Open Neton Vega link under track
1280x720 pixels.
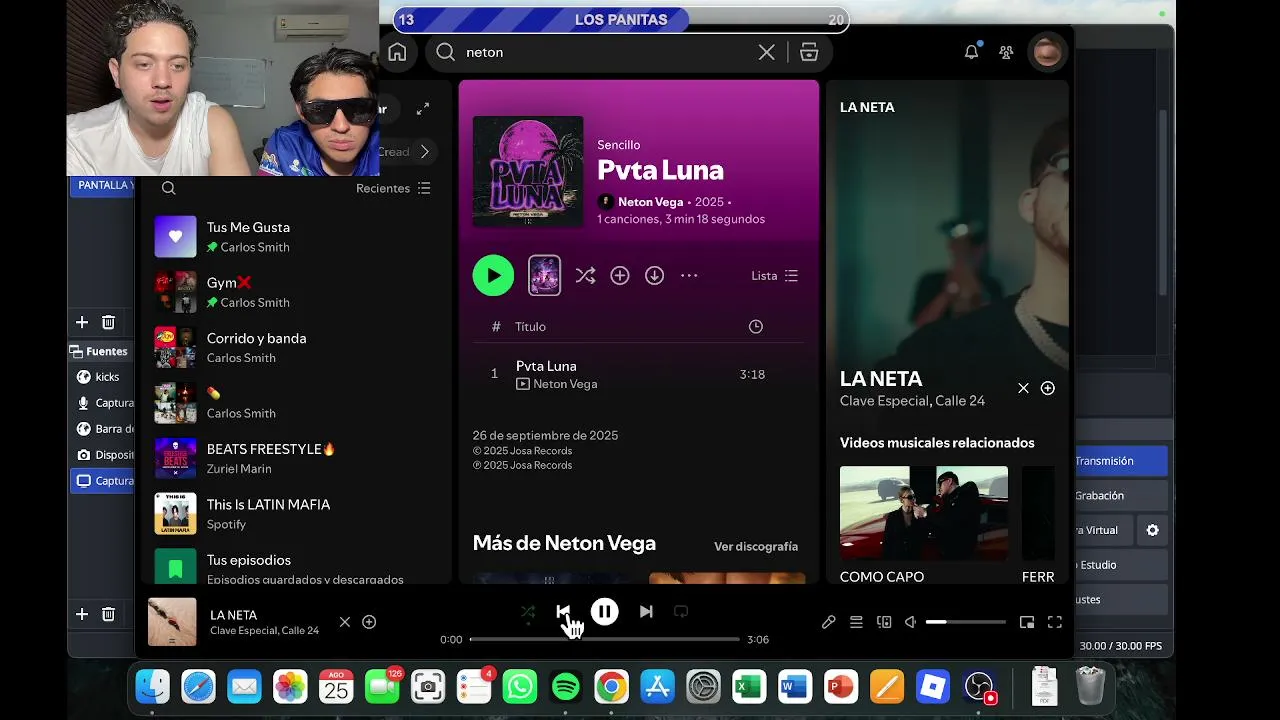coord(565,384)
